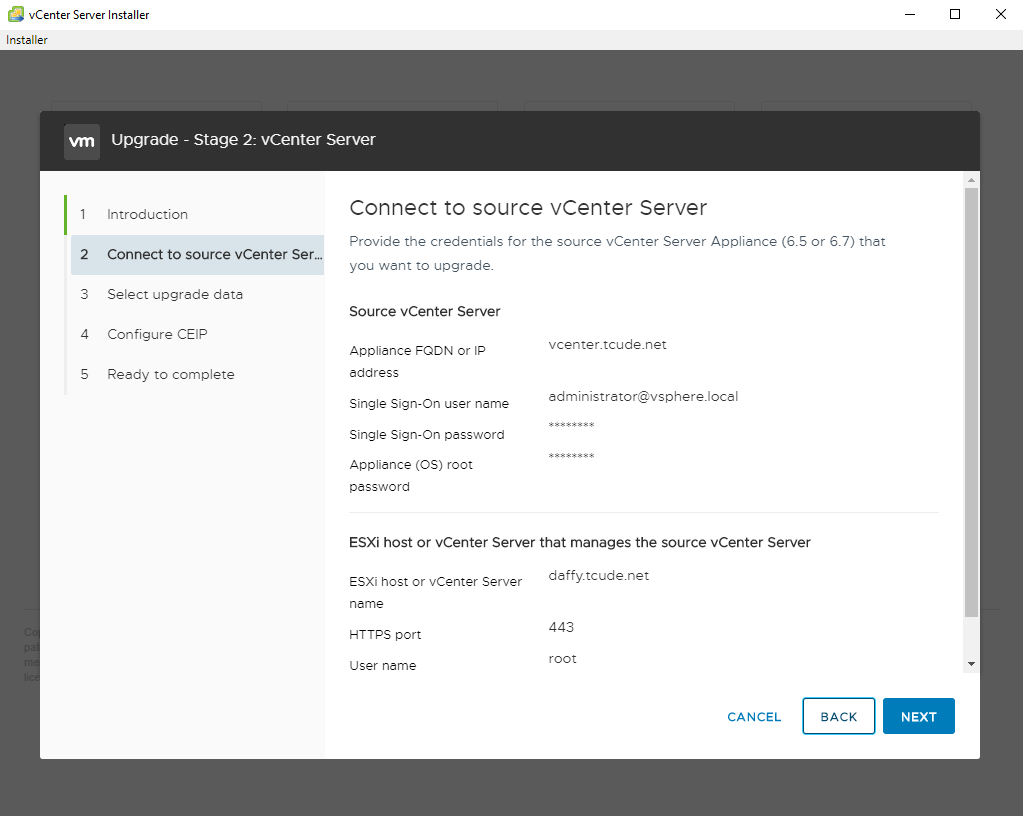Viewport: 1023px width, 816px height.
Task: Select step 5 Ready to complete
Action: coord(170,374)
